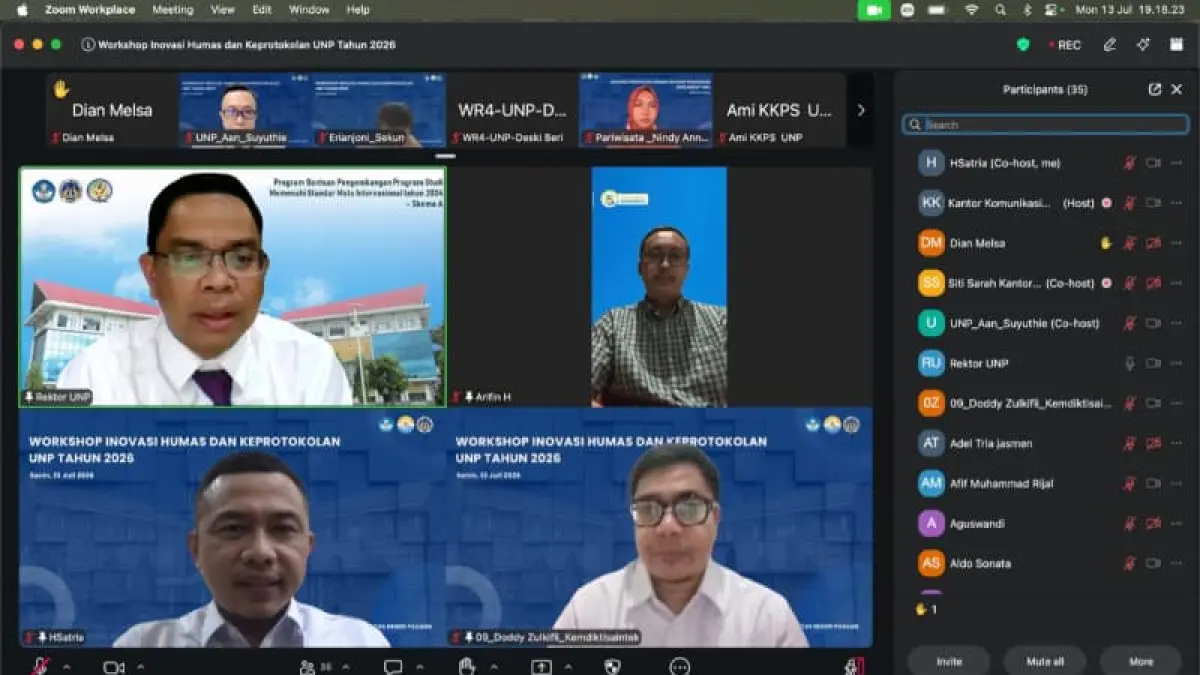Open the Window menu
1200x675 pixels.
coord(309,10)
